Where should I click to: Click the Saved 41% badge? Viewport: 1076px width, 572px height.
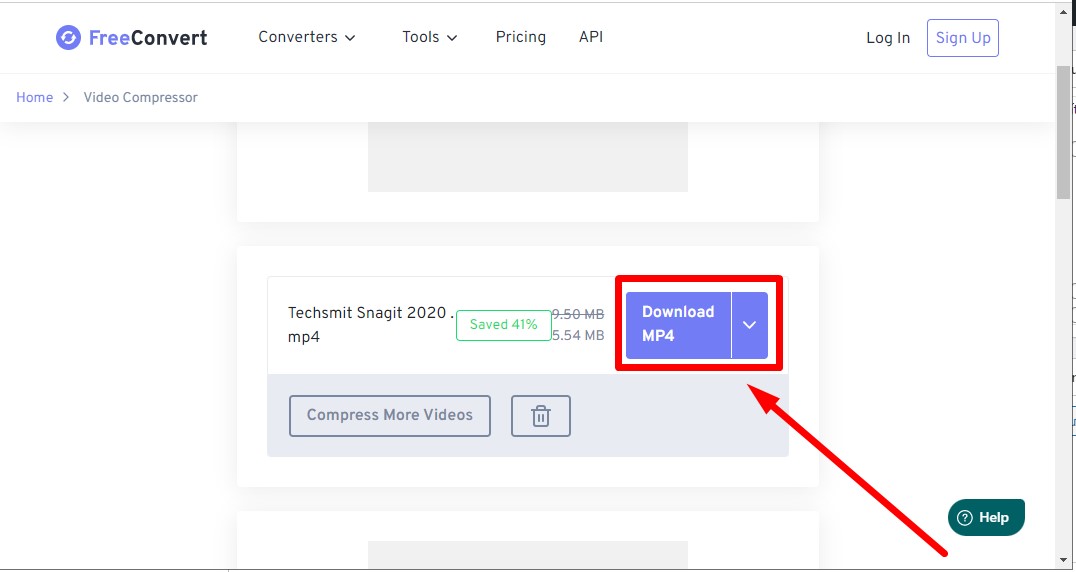(503, 325)
